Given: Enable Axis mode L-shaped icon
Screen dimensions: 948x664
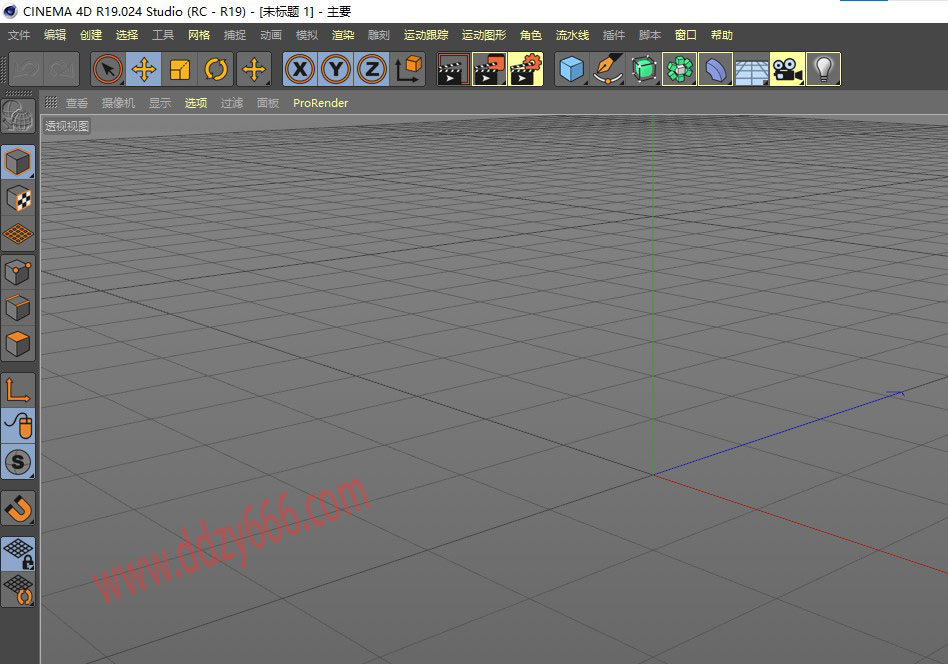Looking at the screenshot, I should tap(18, 390).
